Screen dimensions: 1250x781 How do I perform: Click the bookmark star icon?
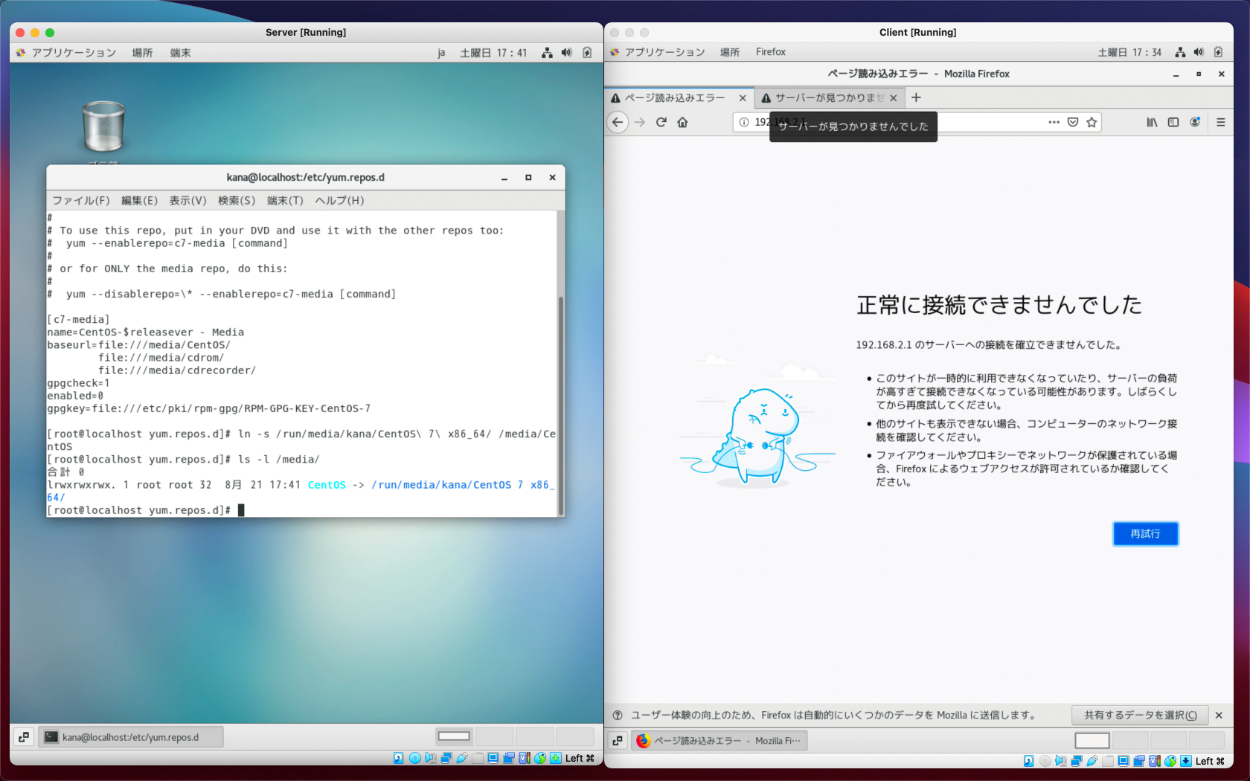coord(1092,122)
